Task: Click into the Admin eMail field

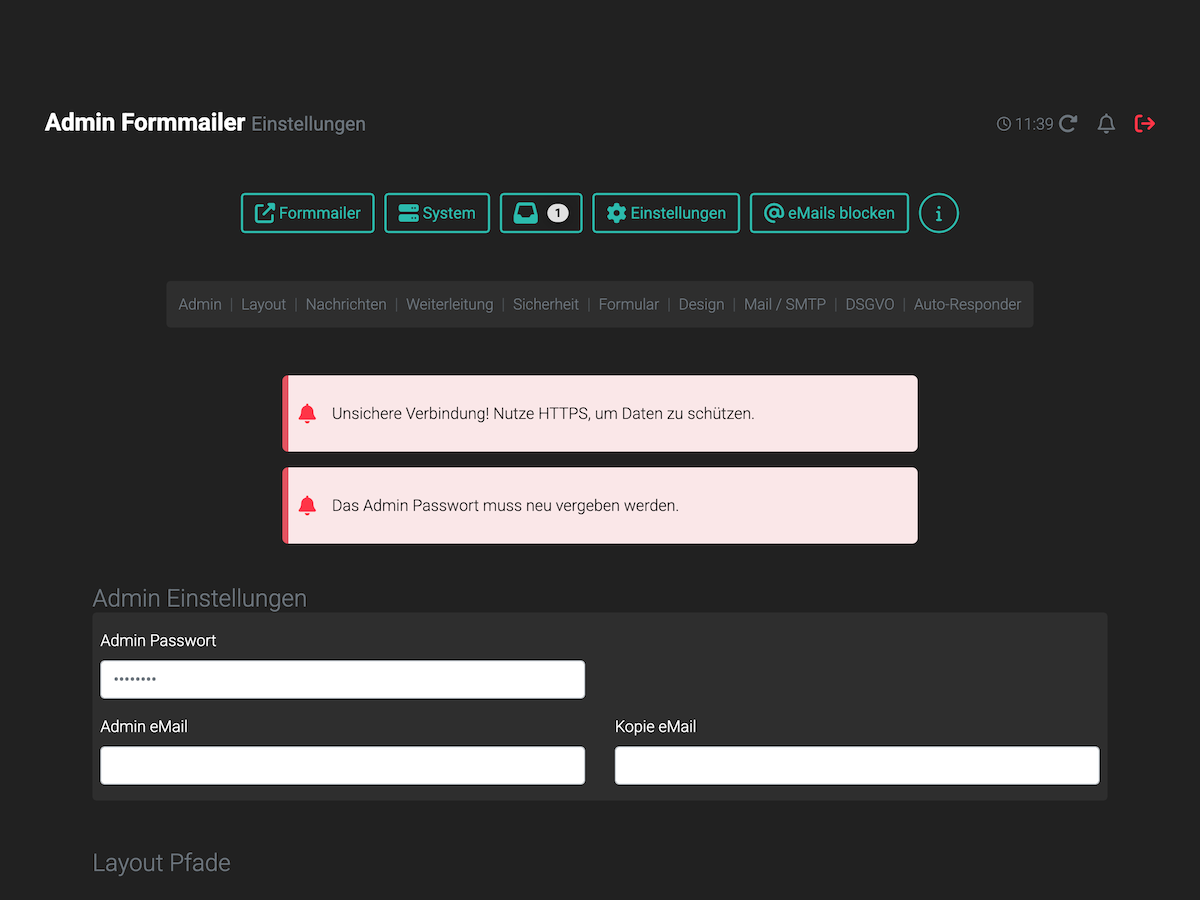Action: pos(343,765)
